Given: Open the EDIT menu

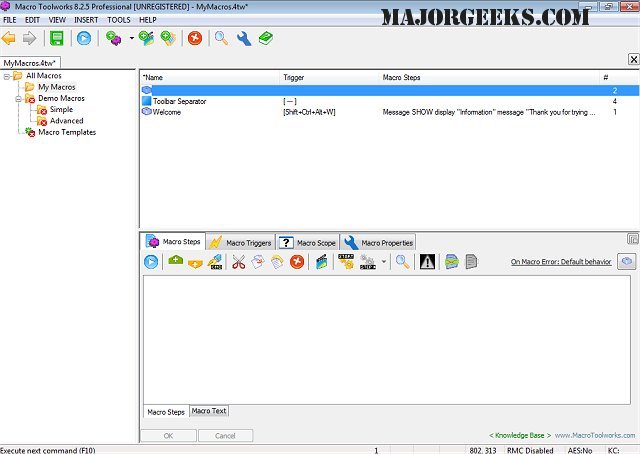Looking at the screenshot, I should (32, 20).
